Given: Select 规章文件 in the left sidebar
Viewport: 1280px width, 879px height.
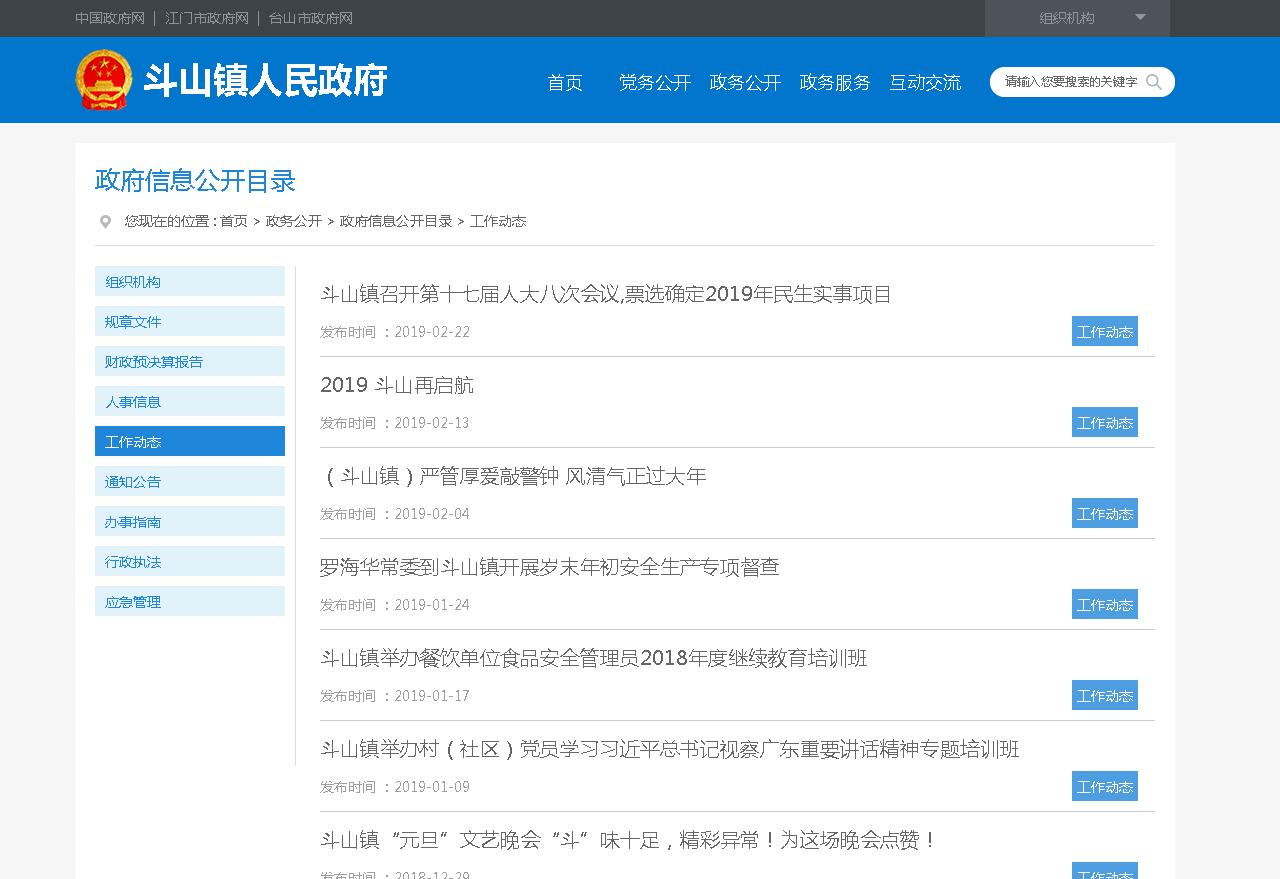Looking at the screenshot, I should [189, 322].
